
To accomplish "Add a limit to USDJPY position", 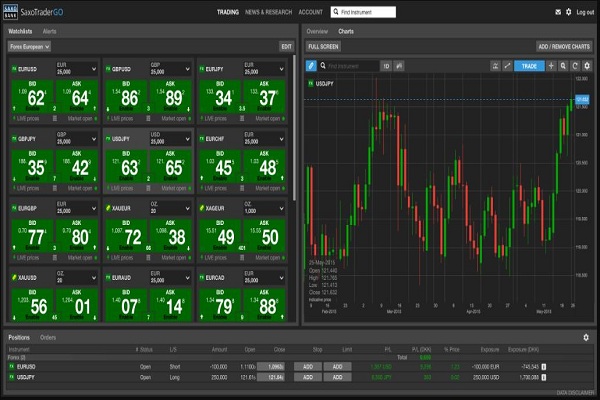I will click(338, 377).
